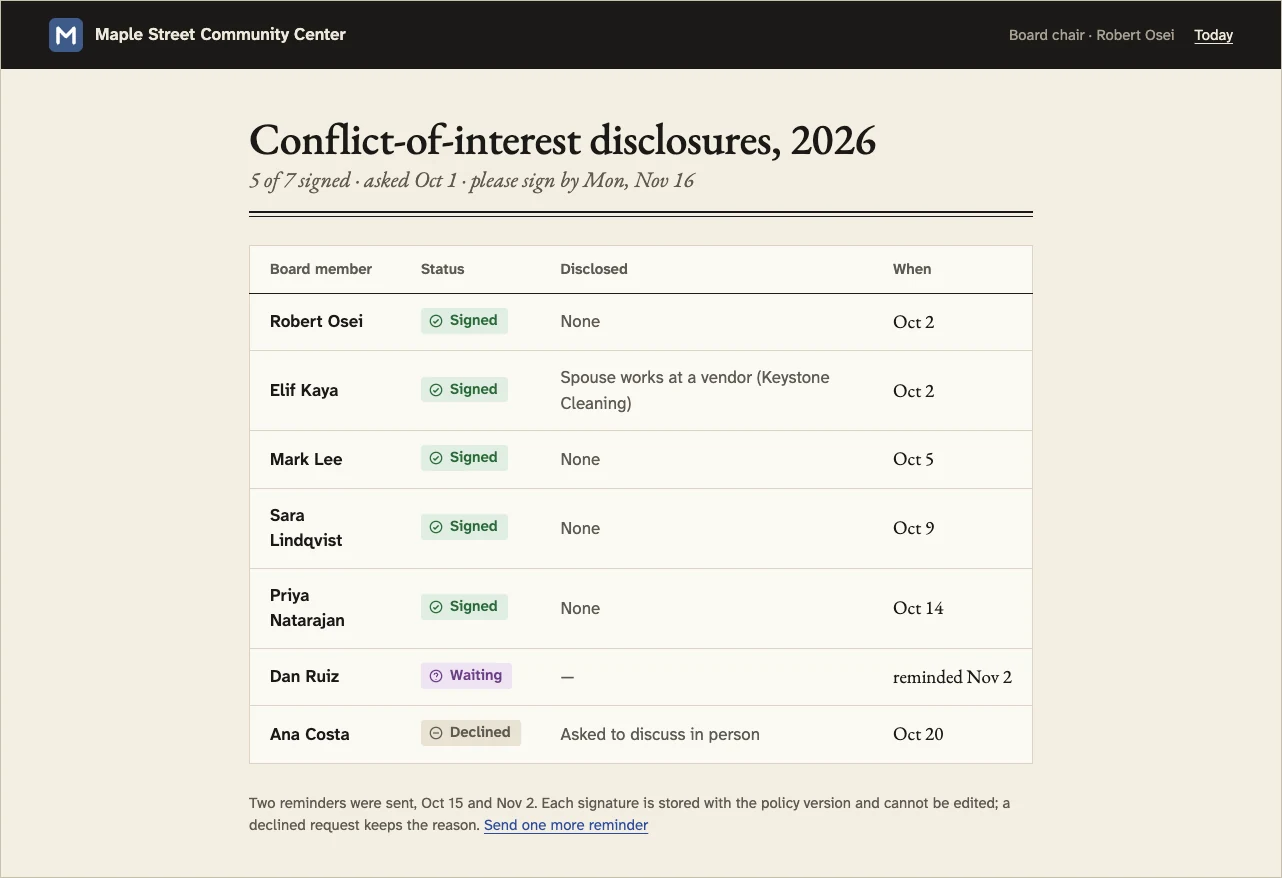Image resolution: width=1282 pixels, height=878 pixels.
Task: Click the 'Conflict-of-interest disclosures, 2026' heading
Action: click(x=562, y=140)
